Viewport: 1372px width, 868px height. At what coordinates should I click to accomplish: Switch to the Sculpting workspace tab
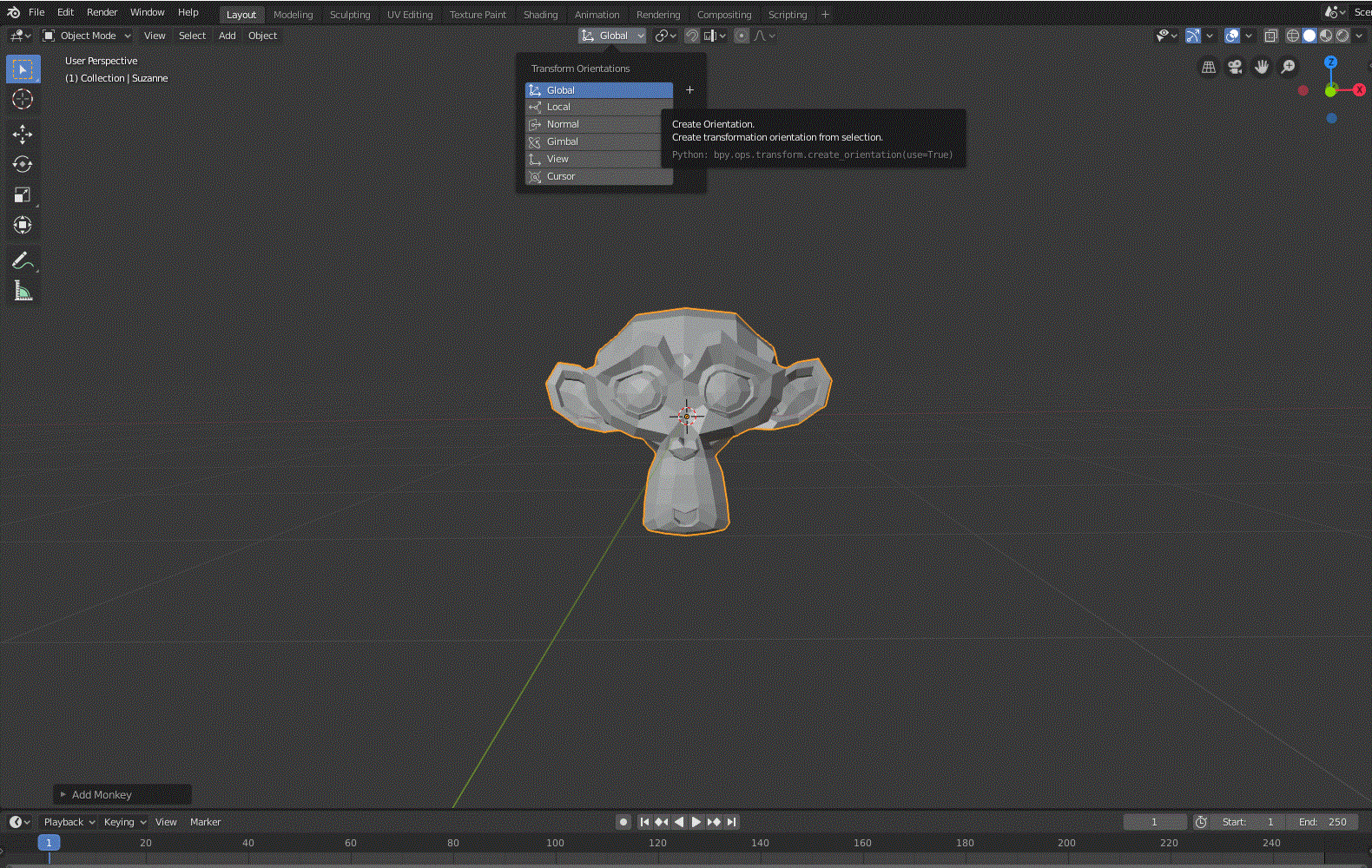pos(350,15)
